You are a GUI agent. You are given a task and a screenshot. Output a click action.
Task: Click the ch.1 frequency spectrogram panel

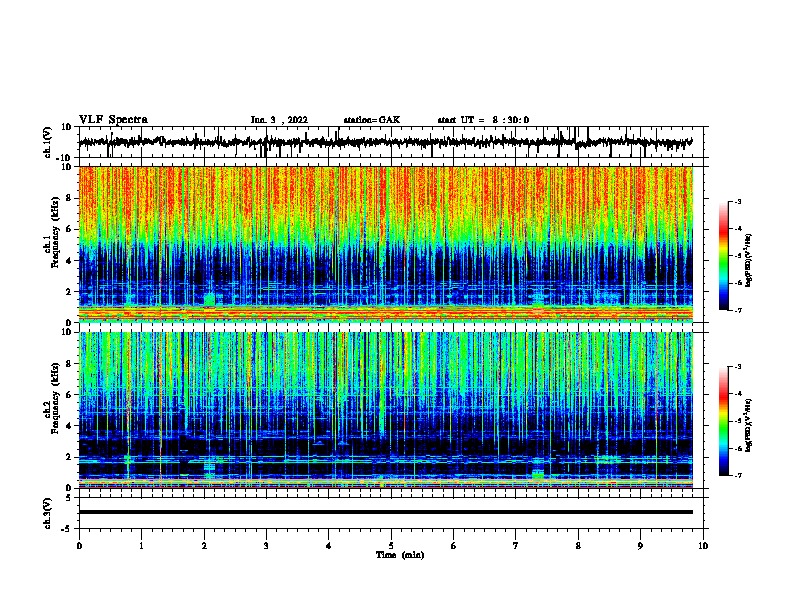tap(386, 244)
